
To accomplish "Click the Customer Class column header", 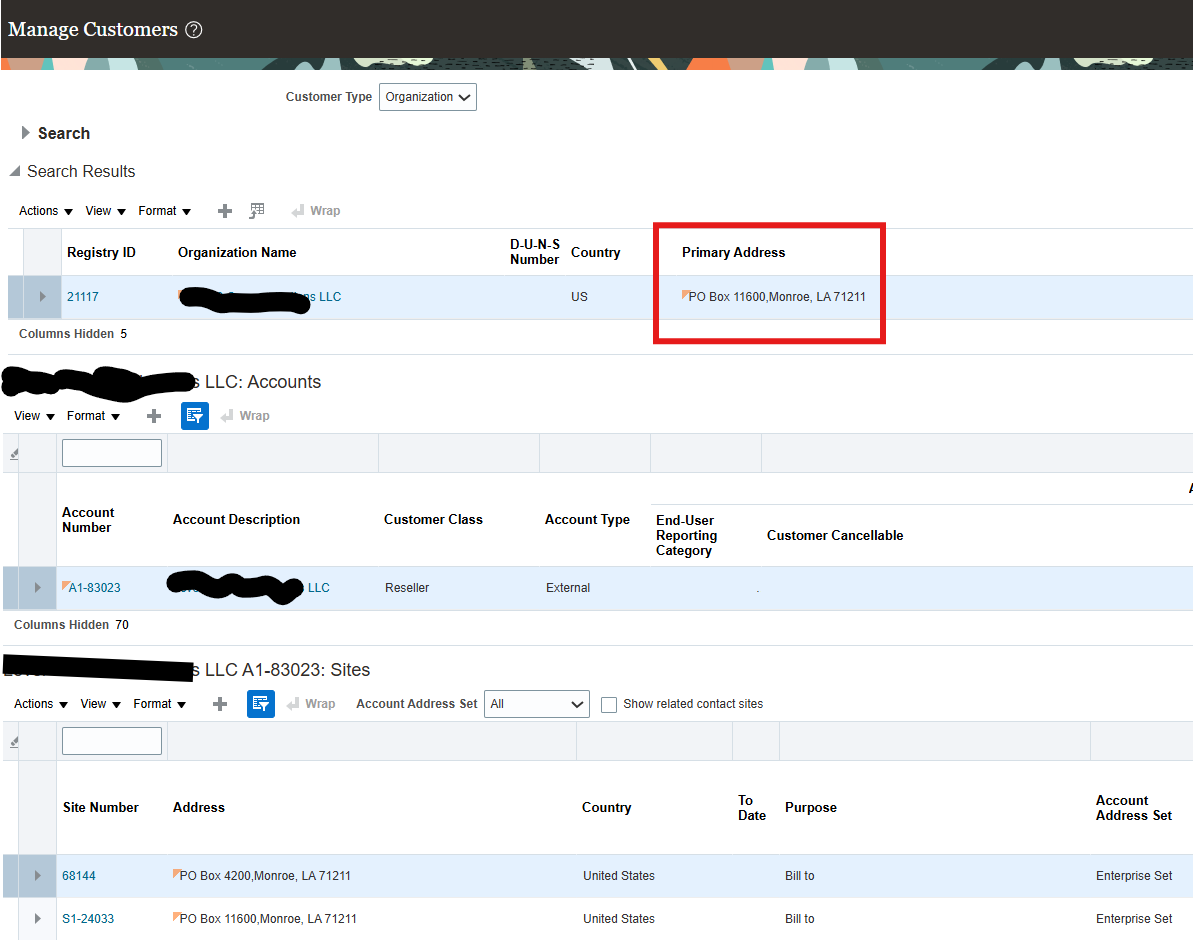I will [x=433, y=520].
